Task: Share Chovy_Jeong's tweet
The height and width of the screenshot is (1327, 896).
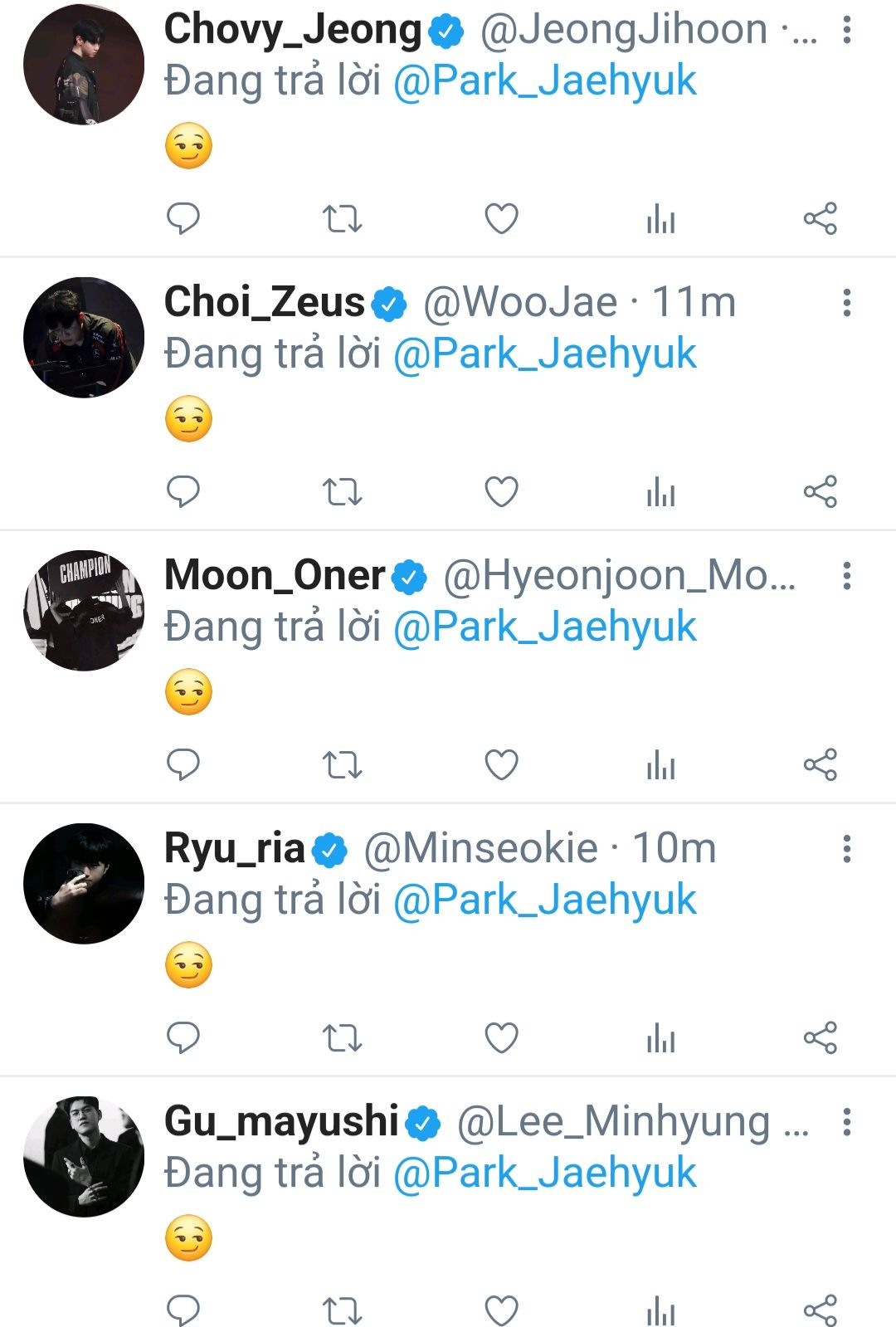Action: point(820,219)
